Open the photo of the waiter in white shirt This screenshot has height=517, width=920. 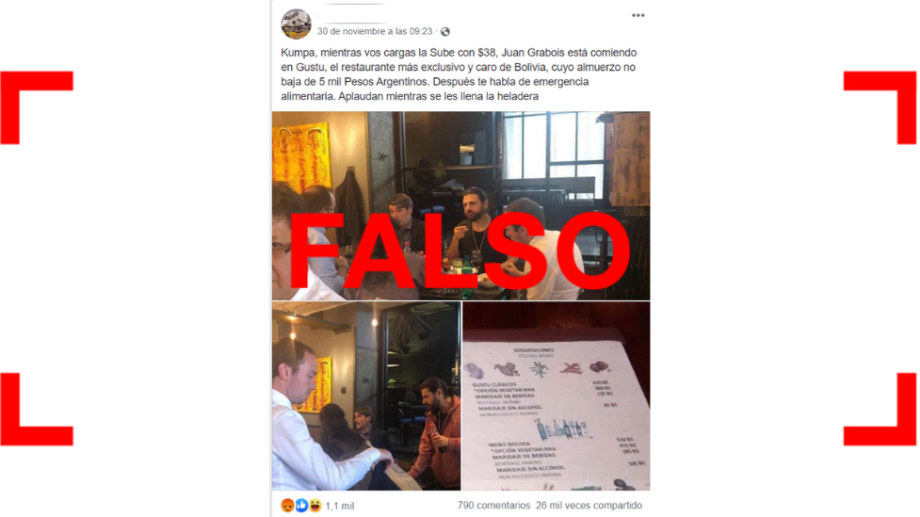pos(366,396)
